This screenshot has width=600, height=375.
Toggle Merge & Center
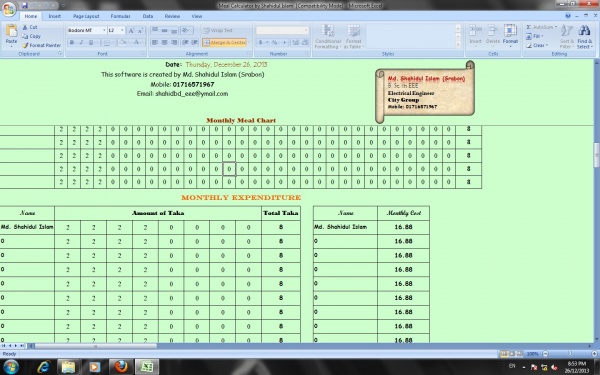coord(224,42)
